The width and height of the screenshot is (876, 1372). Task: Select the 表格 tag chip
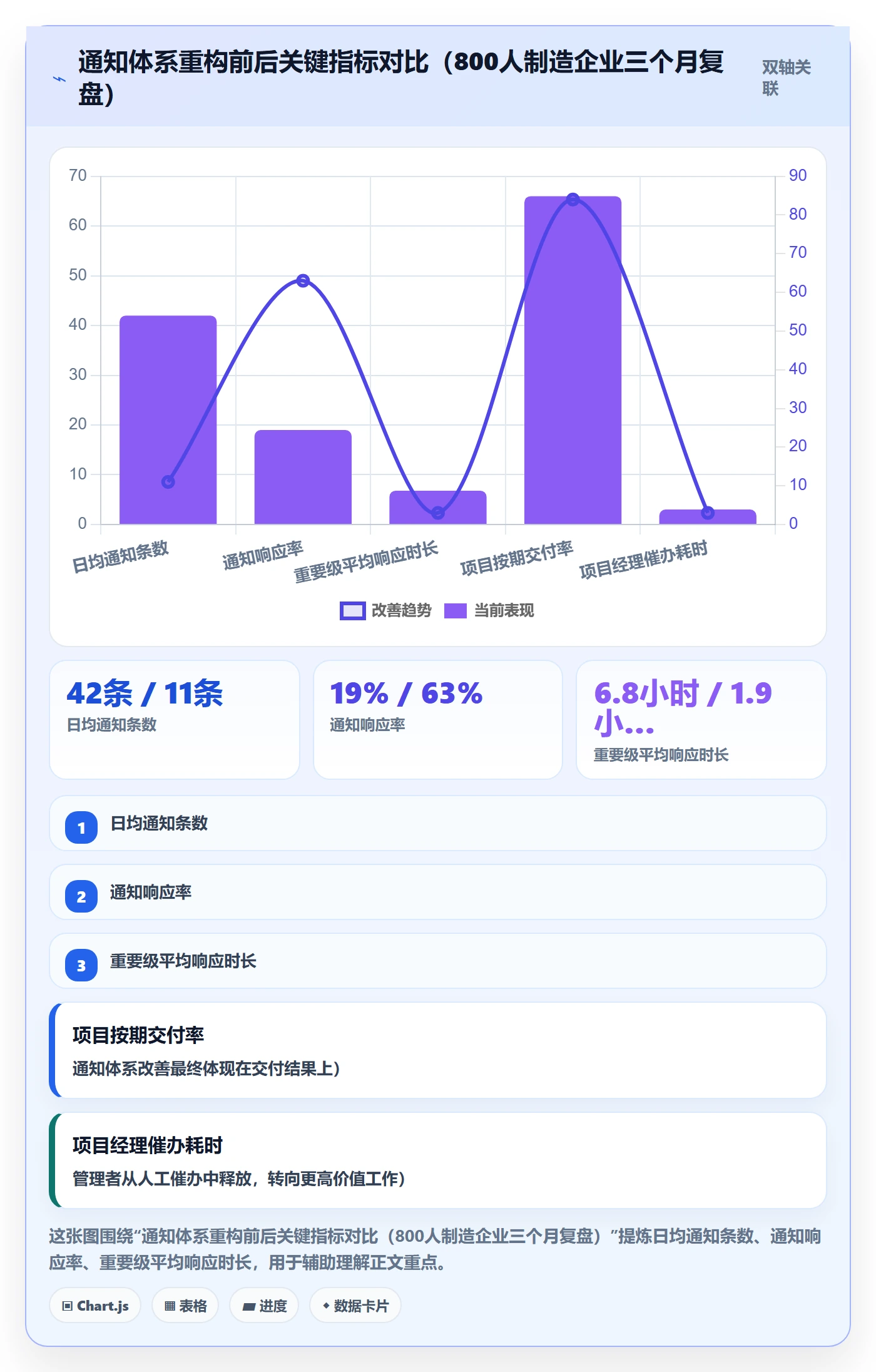click(x=185, y=1306)
